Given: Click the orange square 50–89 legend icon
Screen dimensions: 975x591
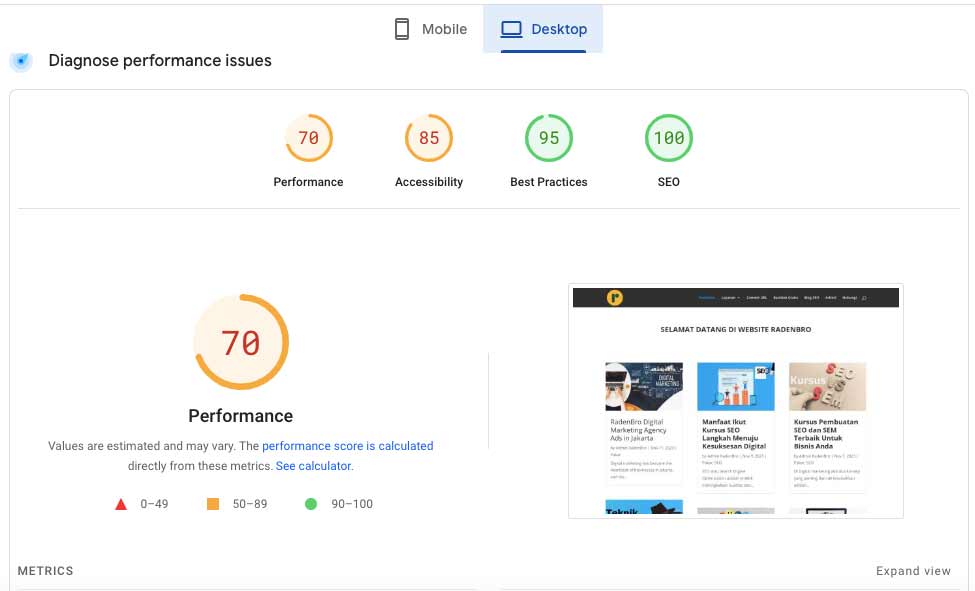Looking at the screenshot, I should (x=213, y=504).
